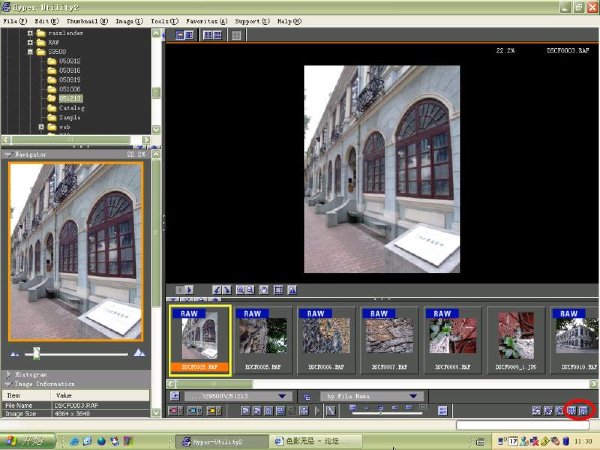The image size is (600, 450).
Task: Click the small mountain zoom-out icon in Navigator
Action: (15, 354)
